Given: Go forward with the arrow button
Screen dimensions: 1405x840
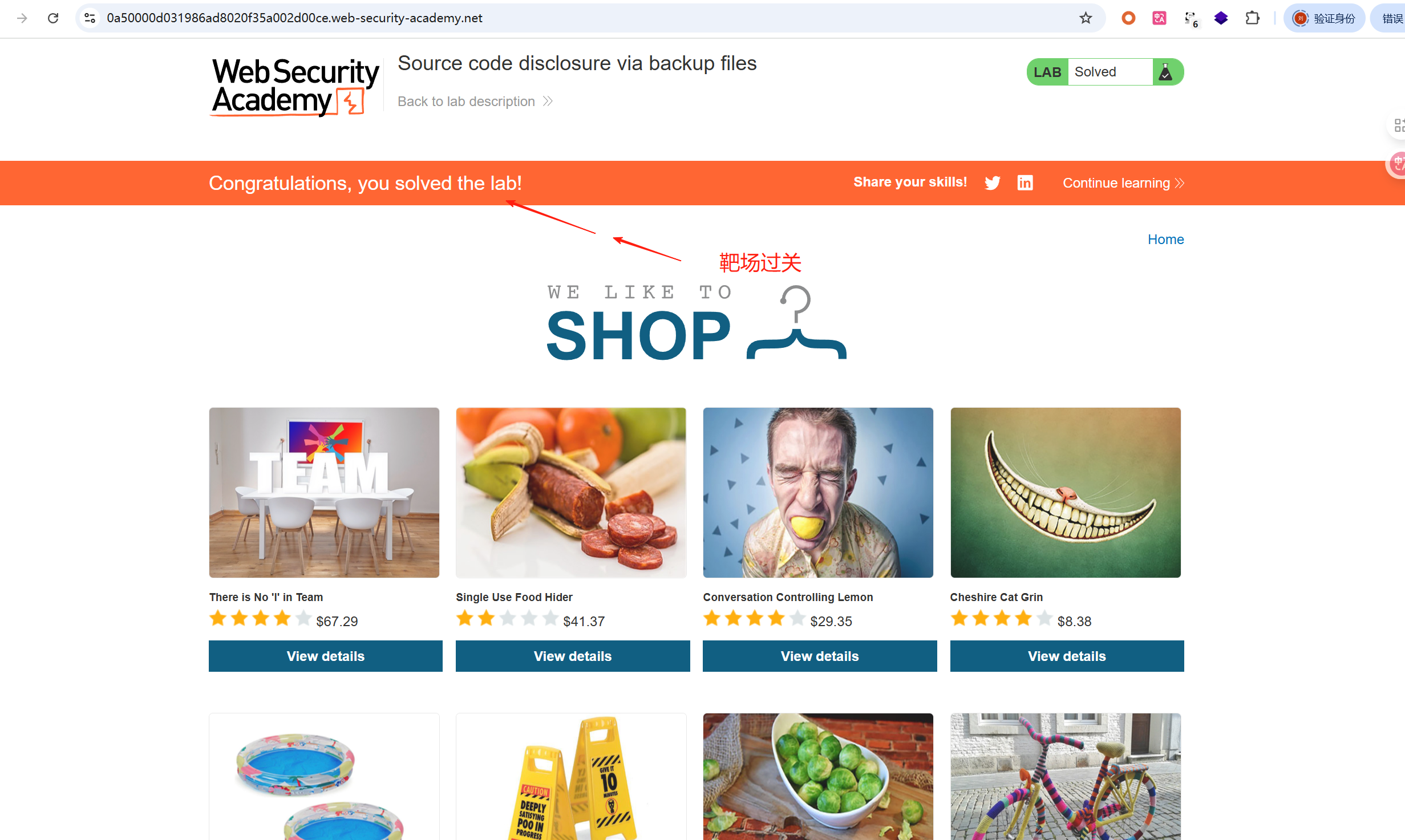Looking at the screenshot, I should click(x=22, y=18).
